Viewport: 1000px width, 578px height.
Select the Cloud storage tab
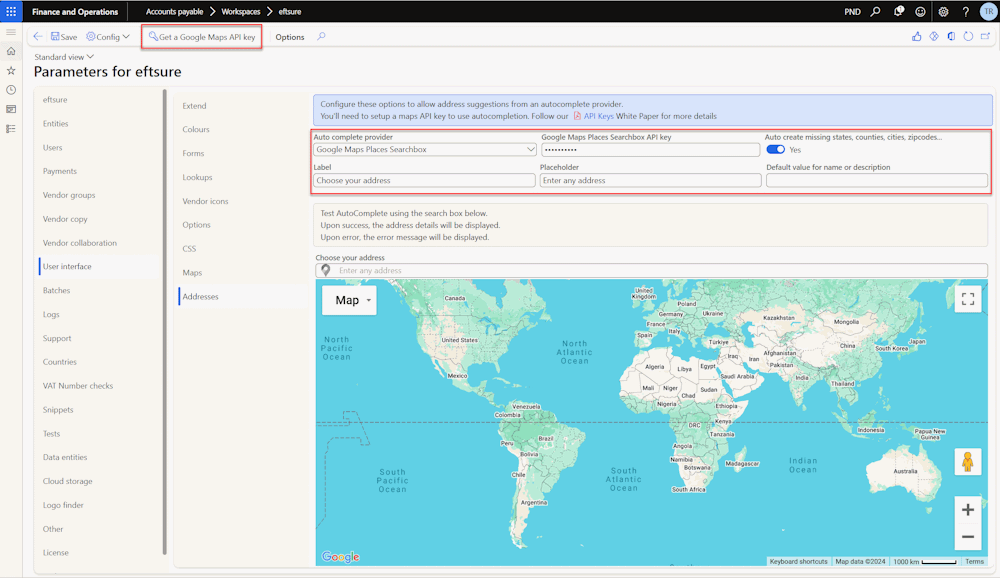(x=68, y=481)
